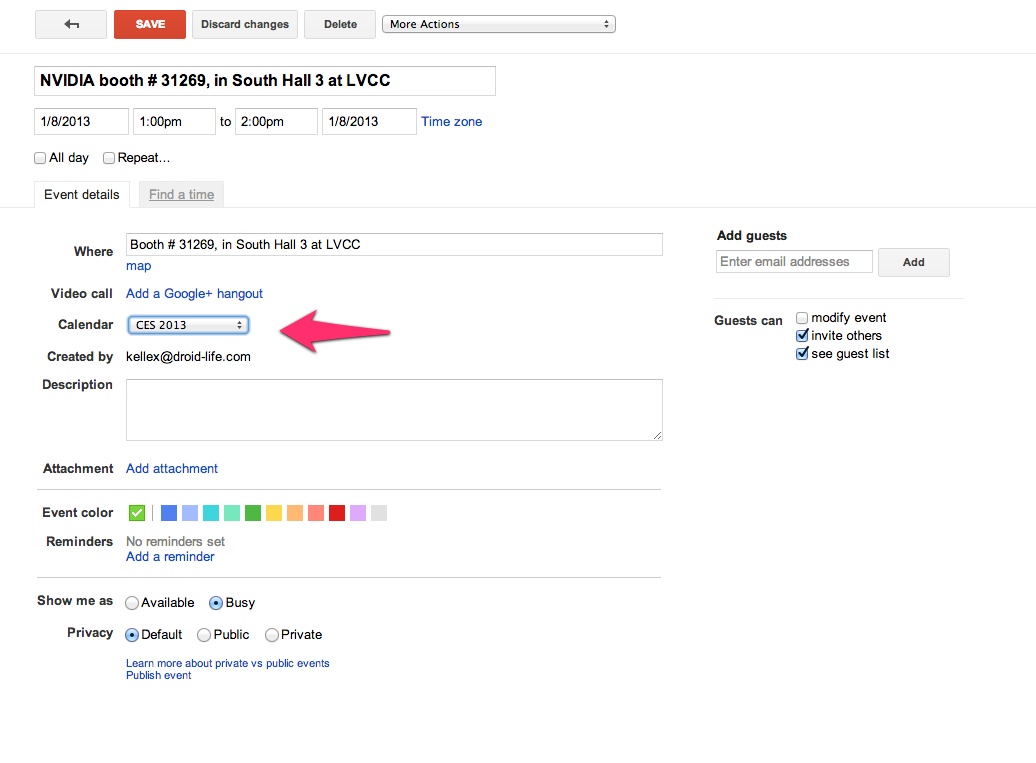Click the red SAVE button

[x=150, y=25]
